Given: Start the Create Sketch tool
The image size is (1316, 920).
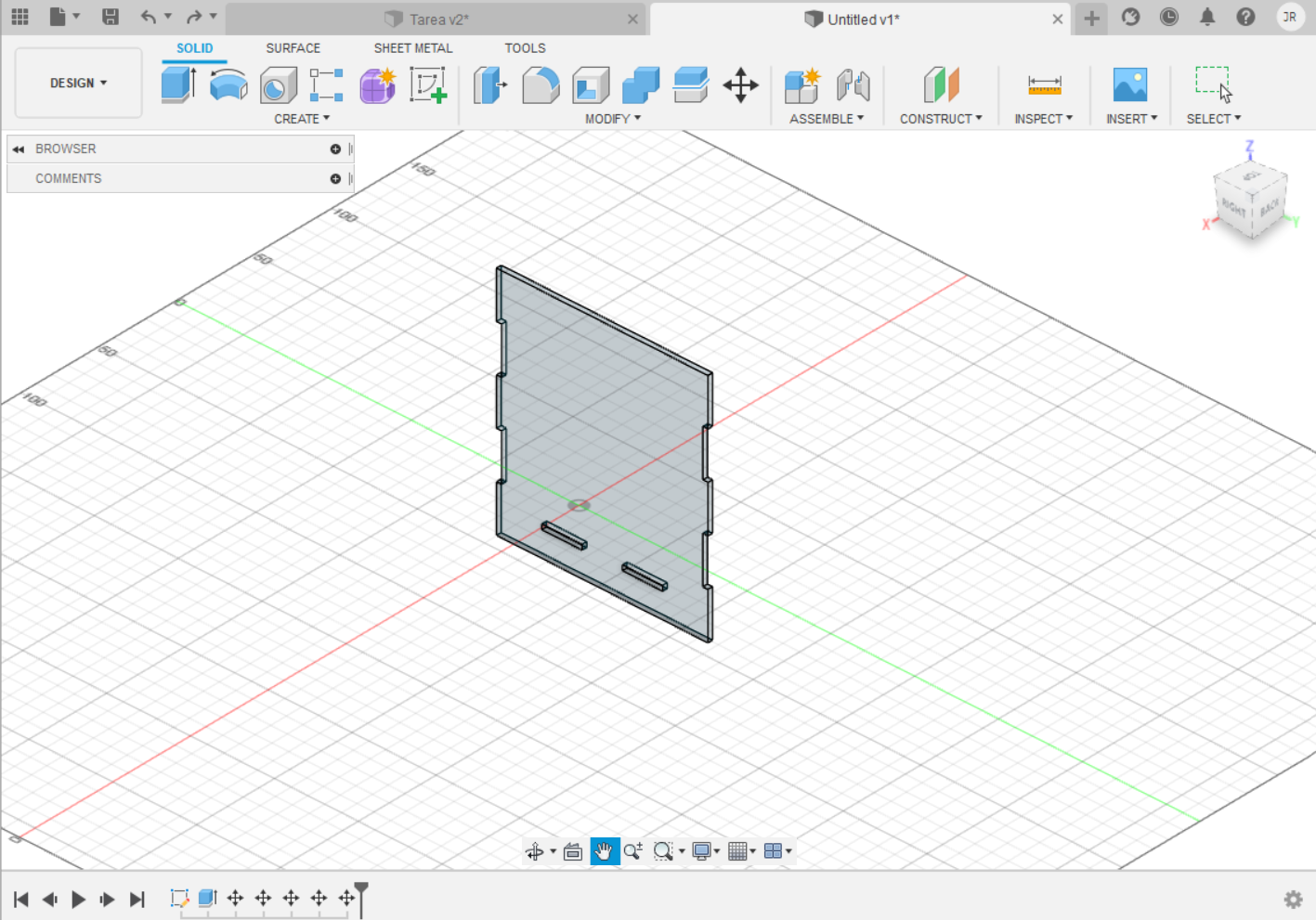Looking at the screenshot, I should tap(428, 84).
